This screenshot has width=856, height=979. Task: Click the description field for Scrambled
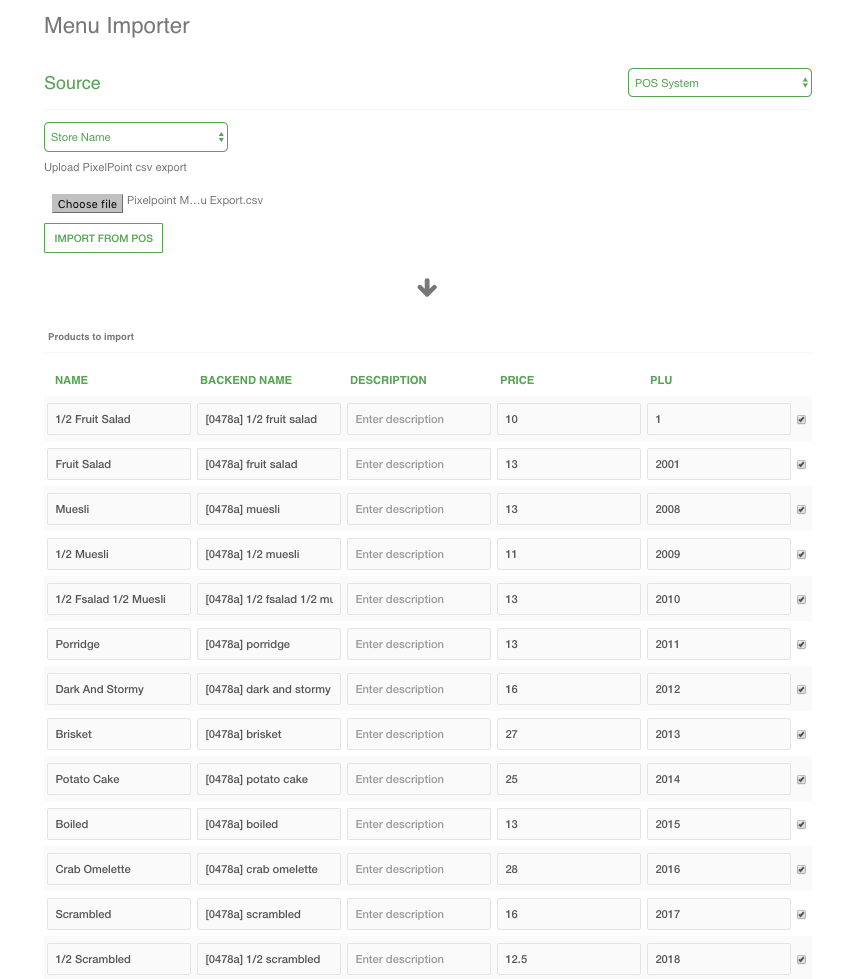[418, 914]
